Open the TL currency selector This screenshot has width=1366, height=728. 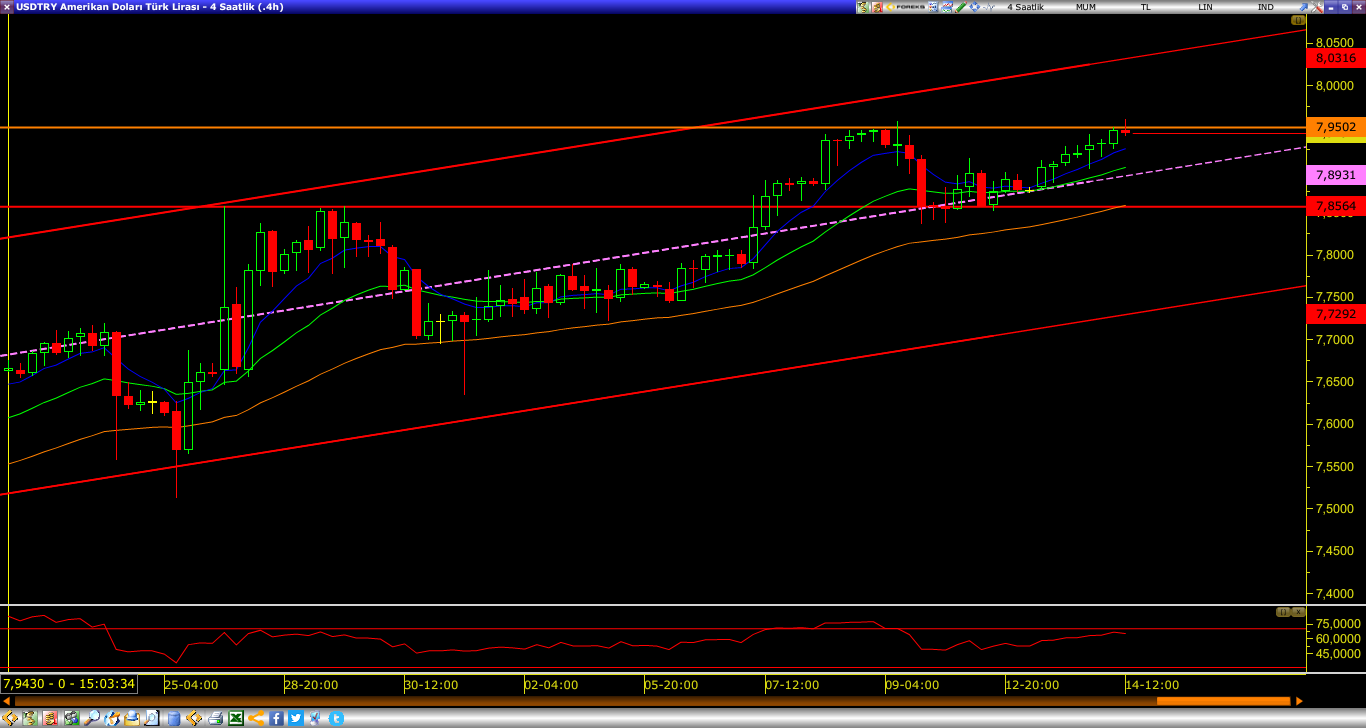click(x=1146, y=7)
